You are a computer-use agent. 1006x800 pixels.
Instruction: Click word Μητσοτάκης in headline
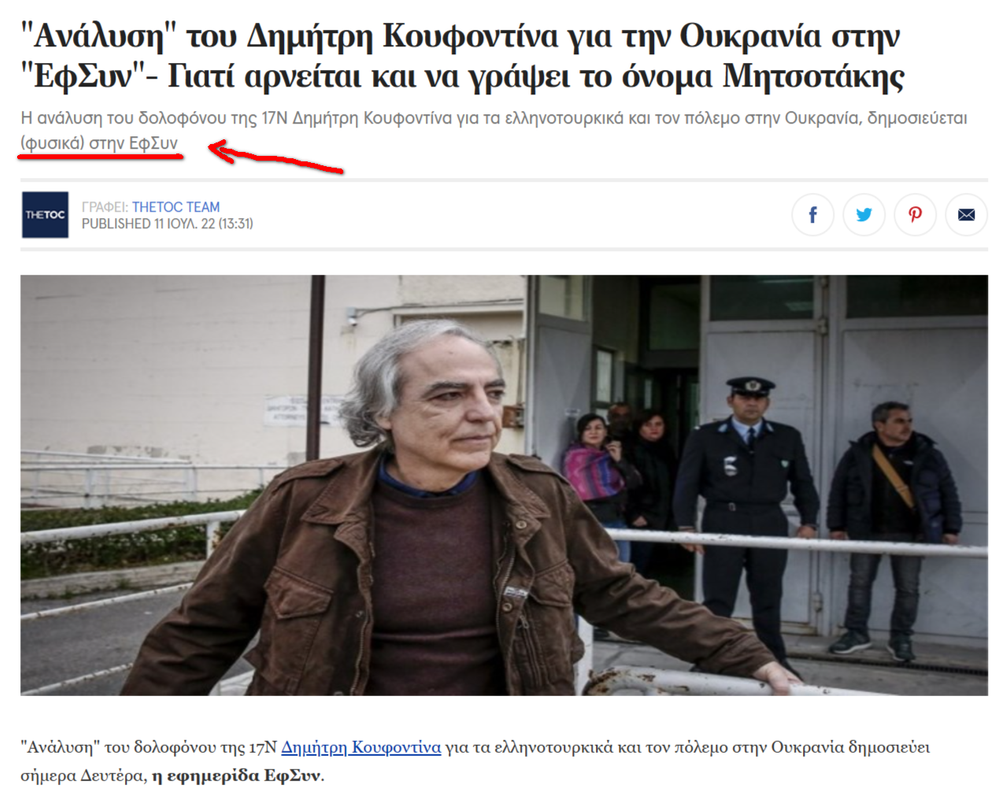[x=814, y=77]
